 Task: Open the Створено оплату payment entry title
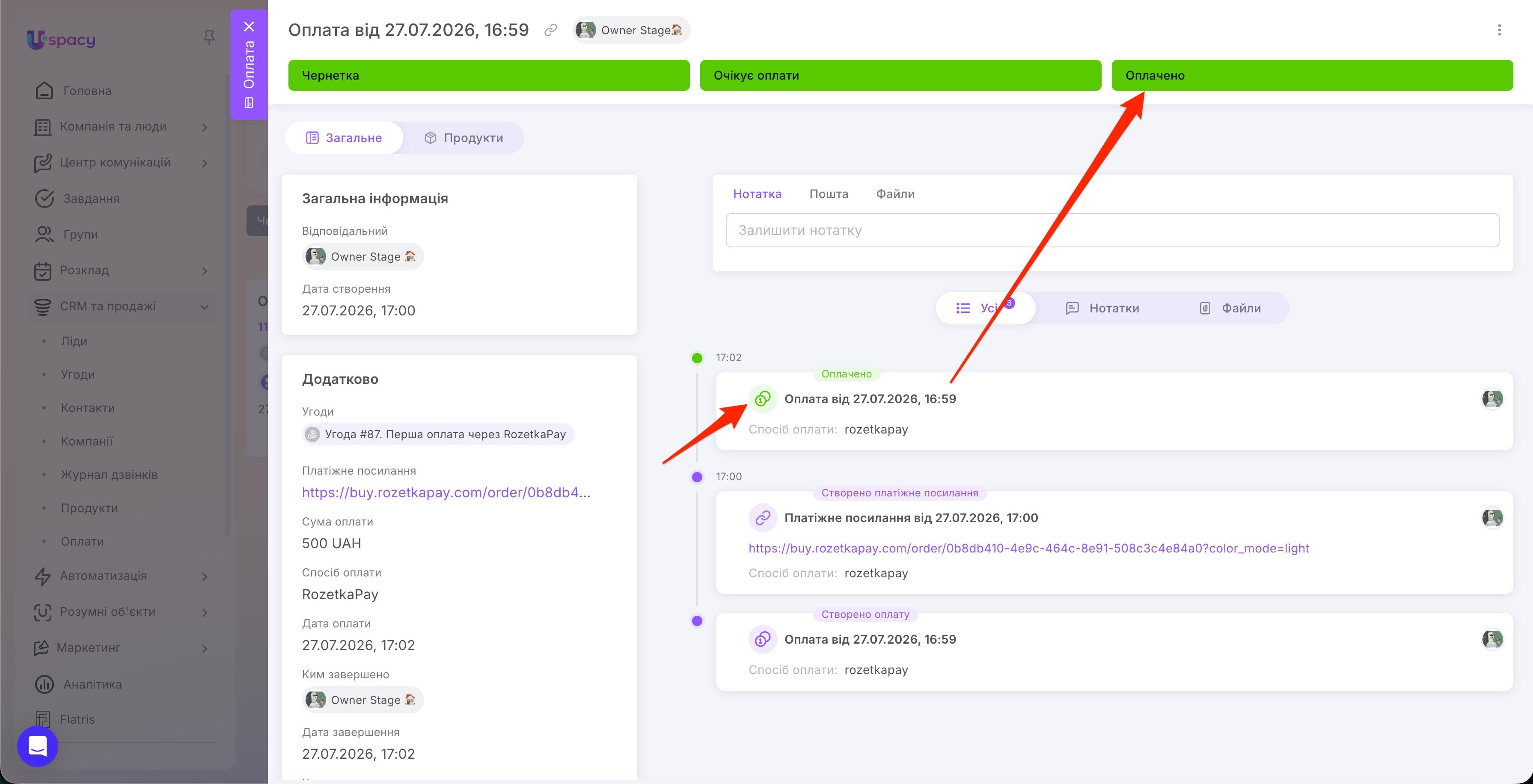coord(870,639)
